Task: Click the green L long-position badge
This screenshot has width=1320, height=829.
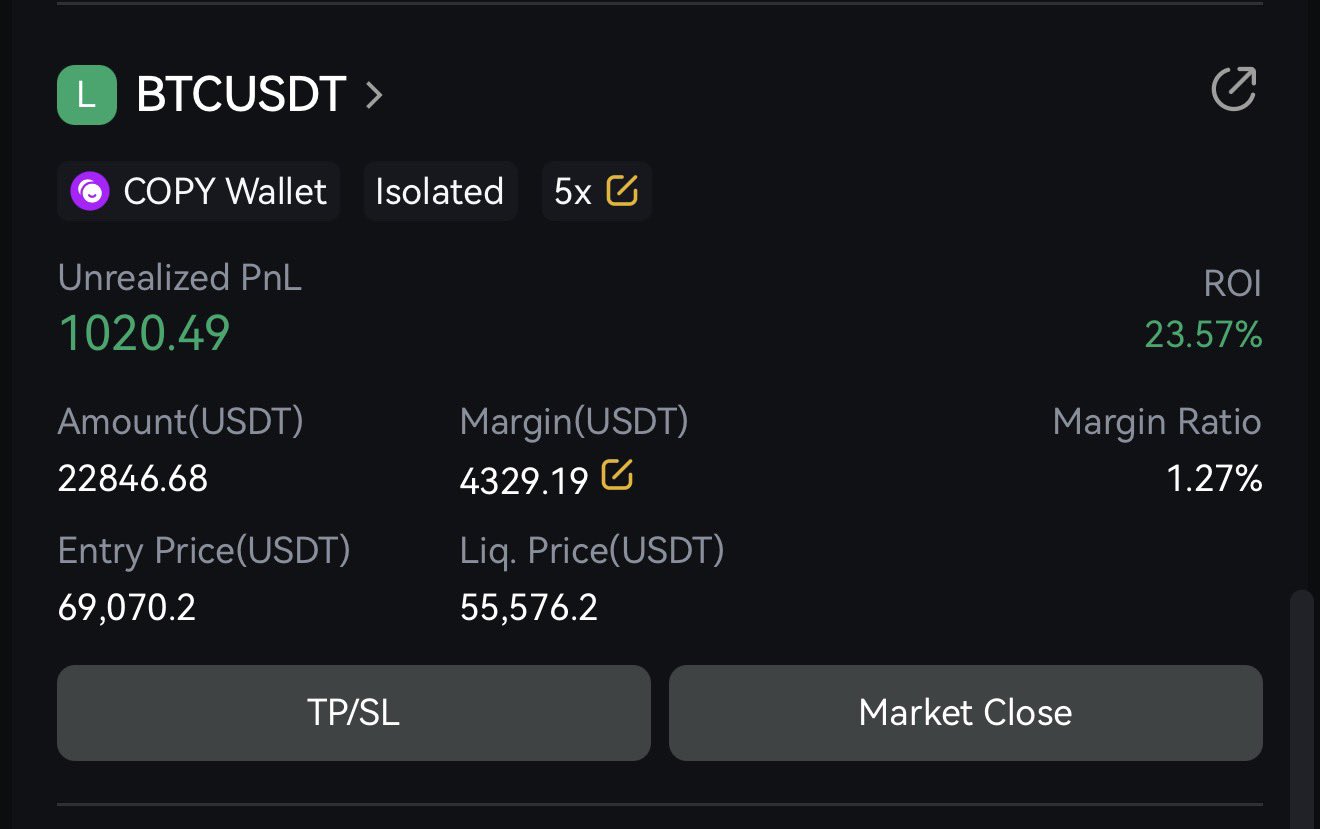Action: point(87,95)
